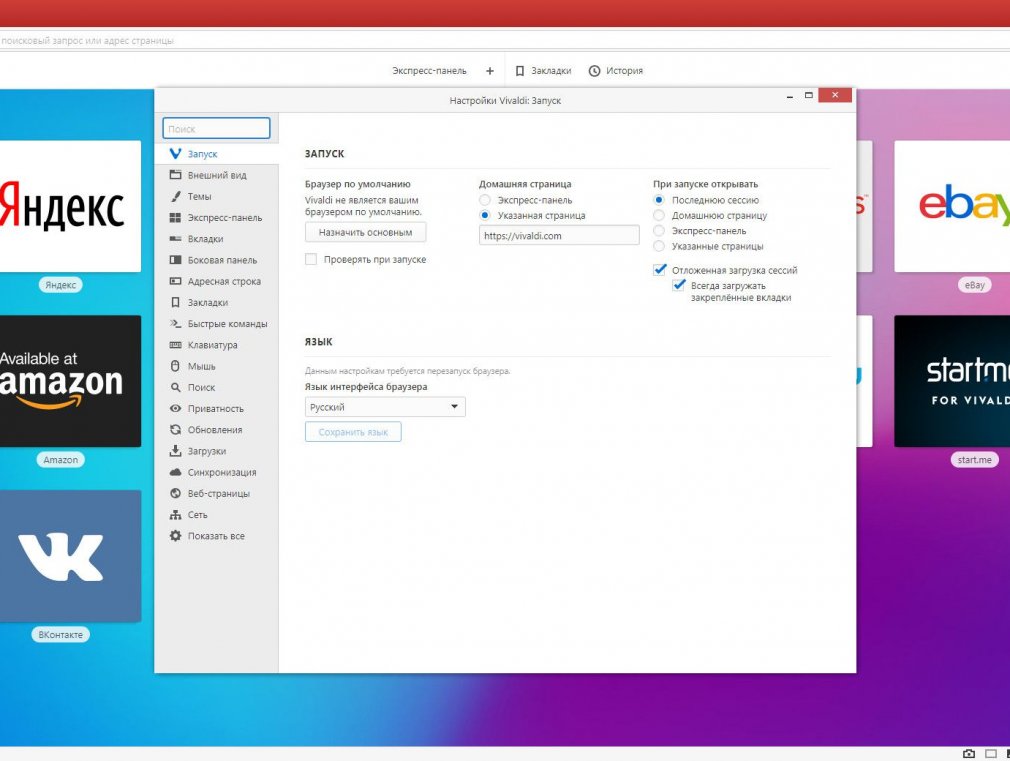Select Указанные страницы startup radio
Screen dimensions: 1010x761
click(659, 246)
